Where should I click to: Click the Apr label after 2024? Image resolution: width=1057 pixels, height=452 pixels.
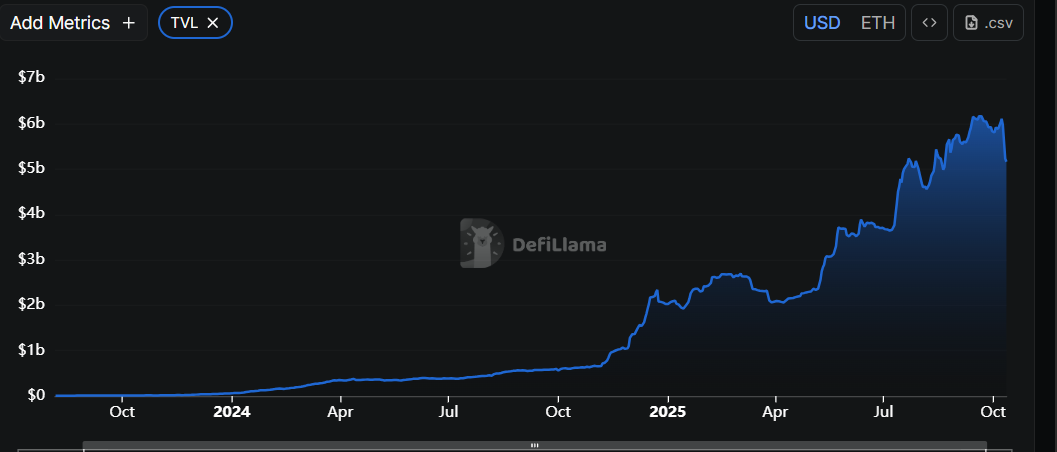[340, 412]
